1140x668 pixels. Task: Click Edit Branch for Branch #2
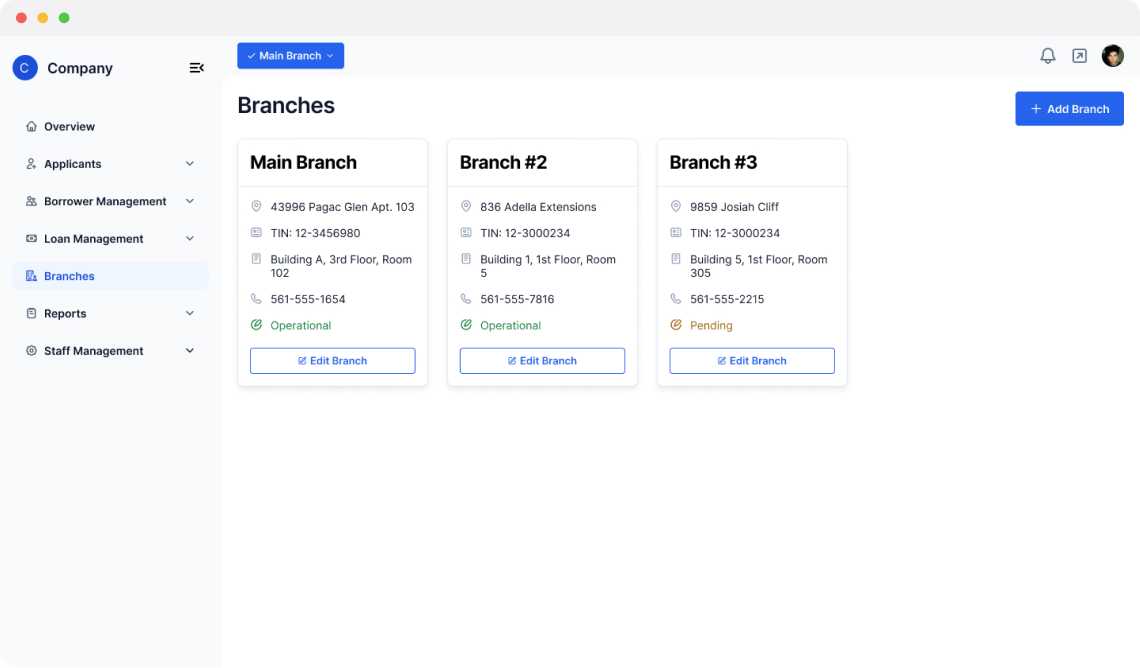542,361
